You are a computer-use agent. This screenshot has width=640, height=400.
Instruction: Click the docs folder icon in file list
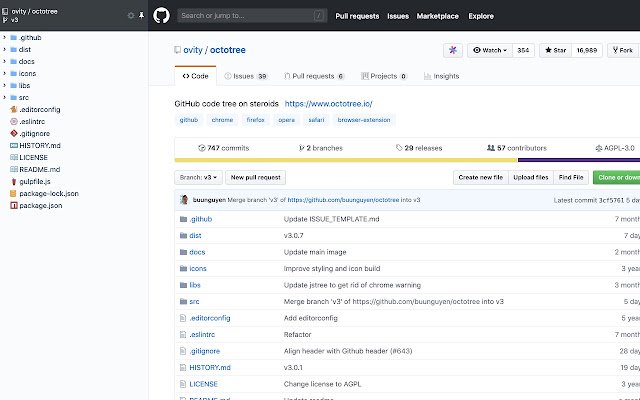click(x=183, y=252)
